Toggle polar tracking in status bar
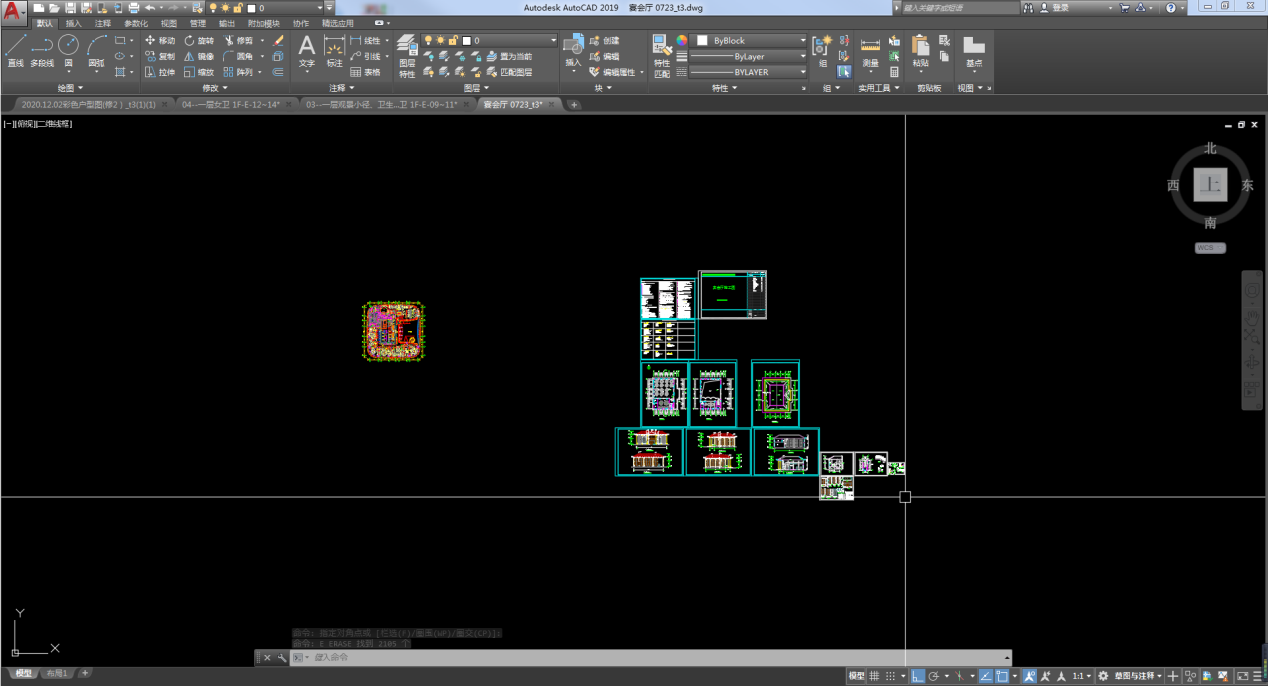This screenshot has height=686, width=1268. point(933,676)
